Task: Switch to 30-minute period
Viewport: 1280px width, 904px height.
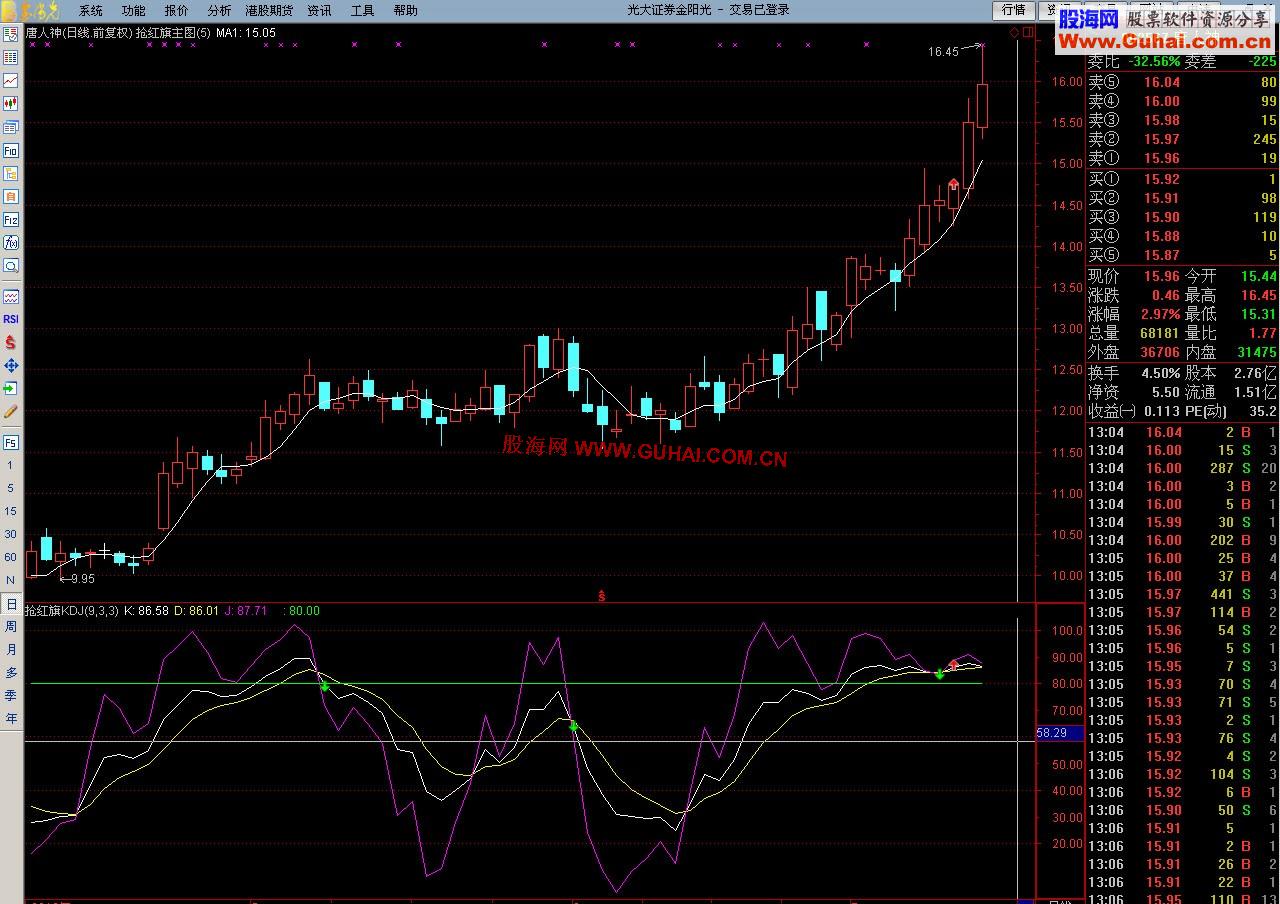Action: click(x=11, y=534)
